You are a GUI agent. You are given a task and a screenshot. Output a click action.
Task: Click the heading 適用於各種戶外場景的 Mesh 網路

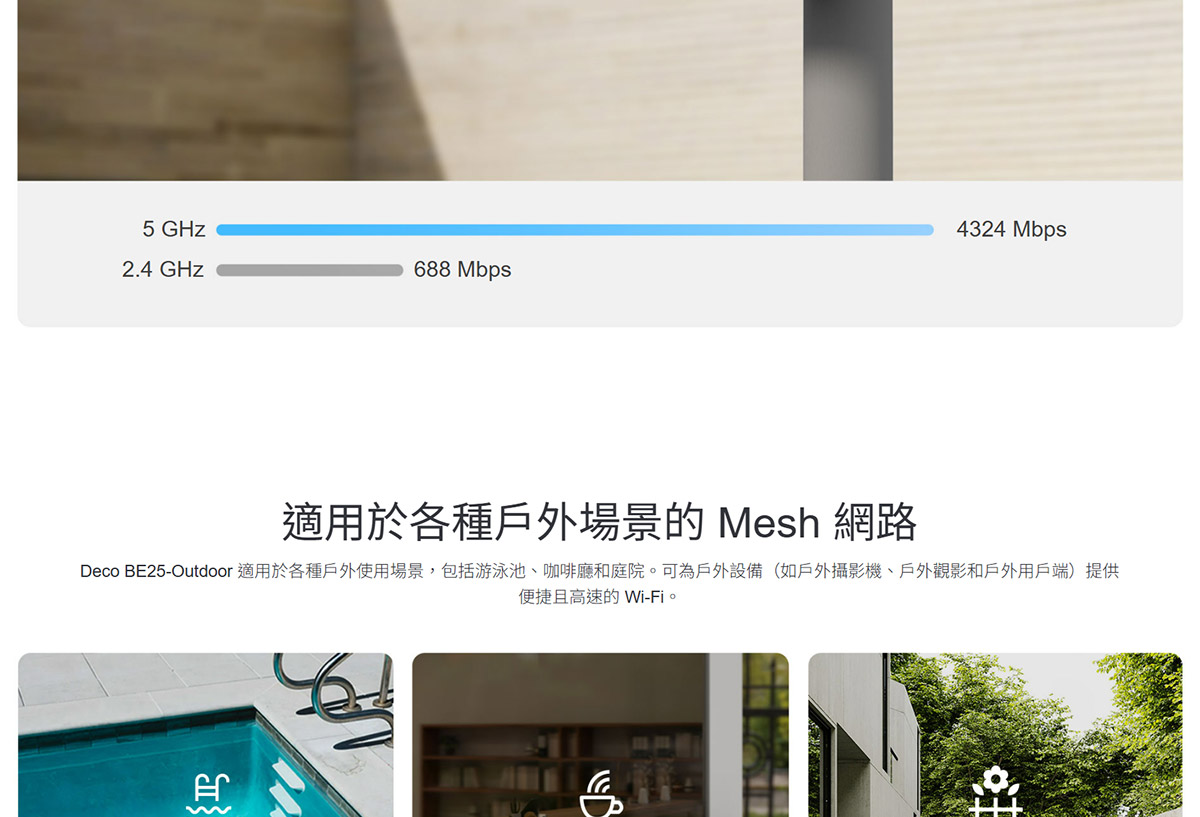tap(600, 522)
